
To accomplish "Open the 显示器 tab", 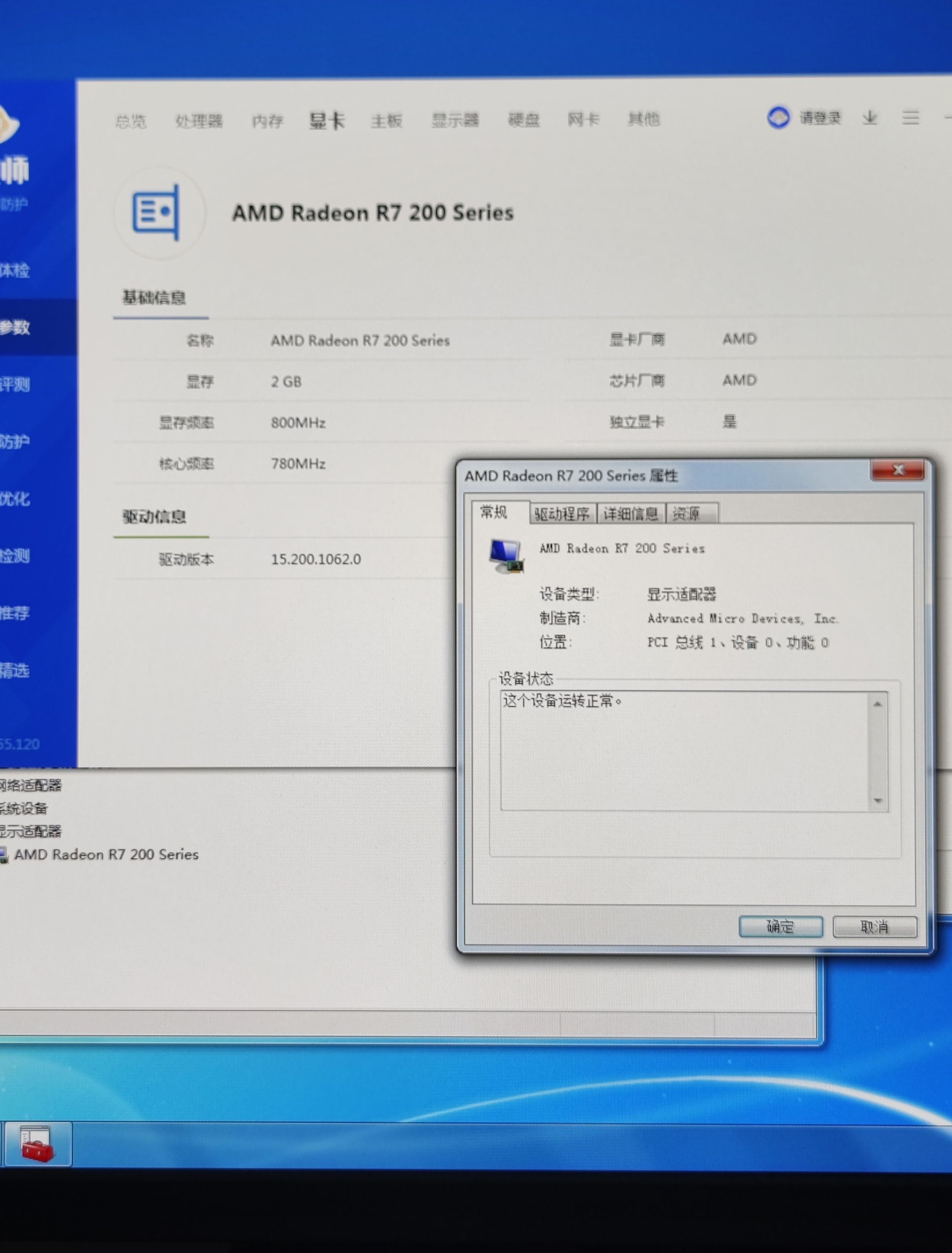I will click(455, 119).
